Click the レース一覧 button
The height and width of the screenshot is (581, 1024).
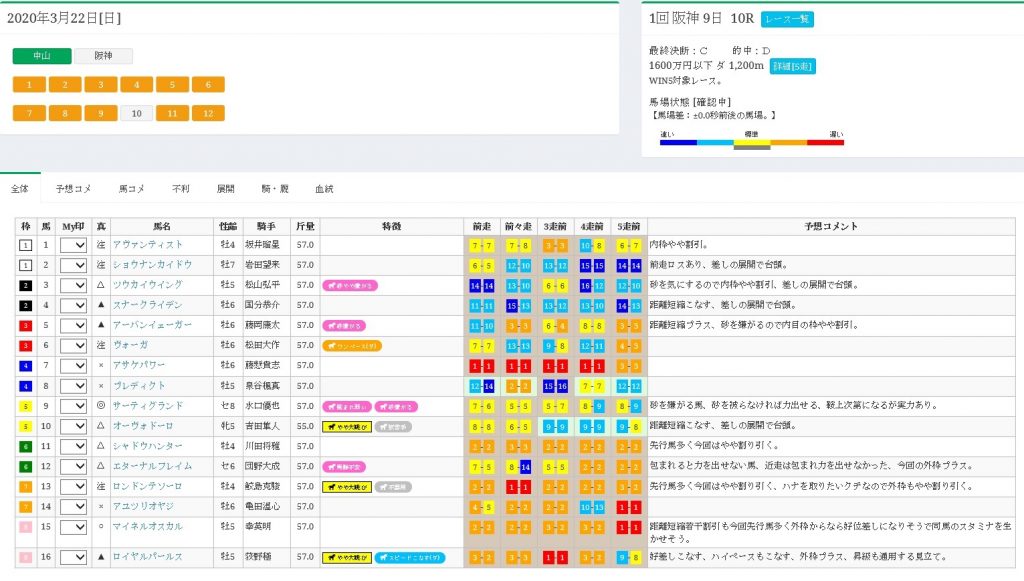click(x=787, y=19)
